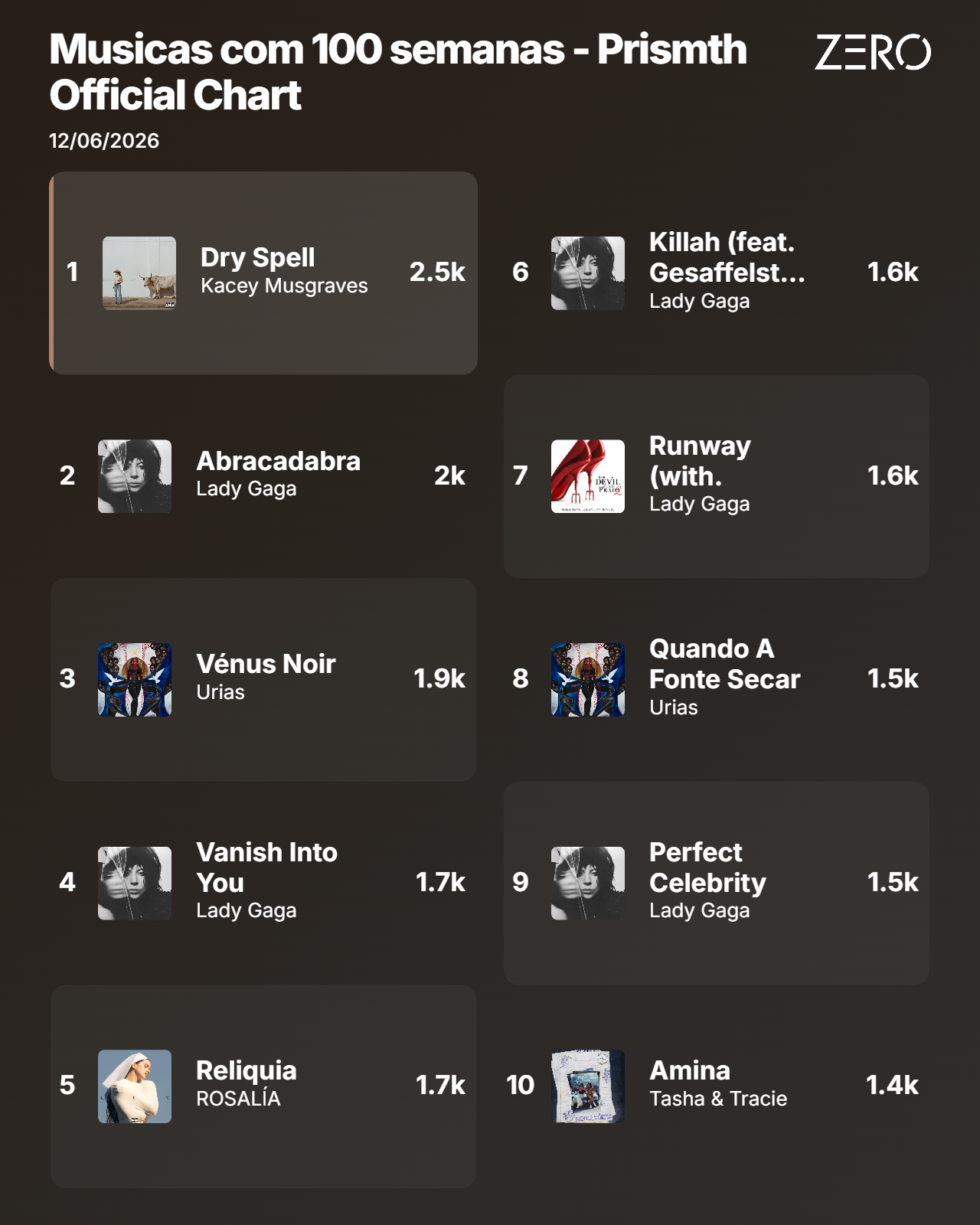This screenshot has width=980, height=1225.
Task: Select the Dry Spell song title
Action: click(257, 258)
